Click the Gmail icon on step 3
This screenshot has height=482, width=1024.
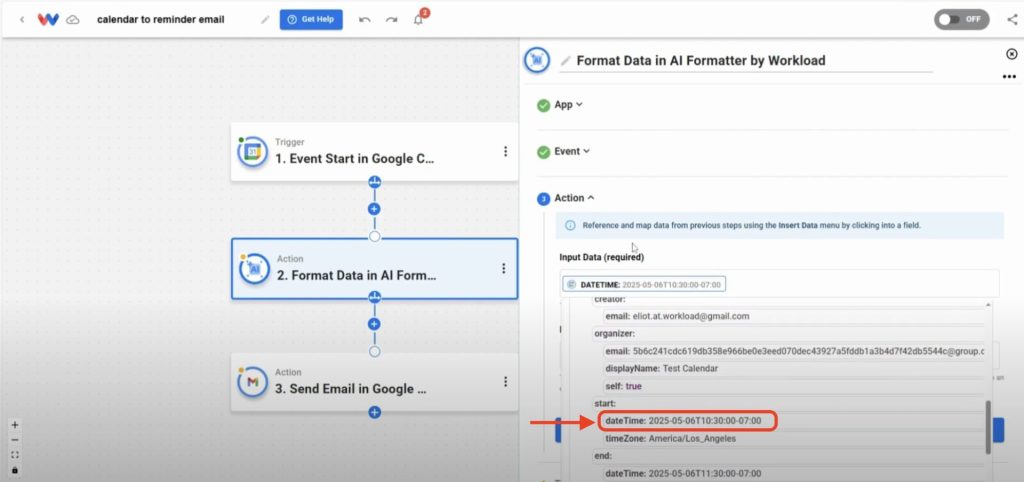click(253, 382)
